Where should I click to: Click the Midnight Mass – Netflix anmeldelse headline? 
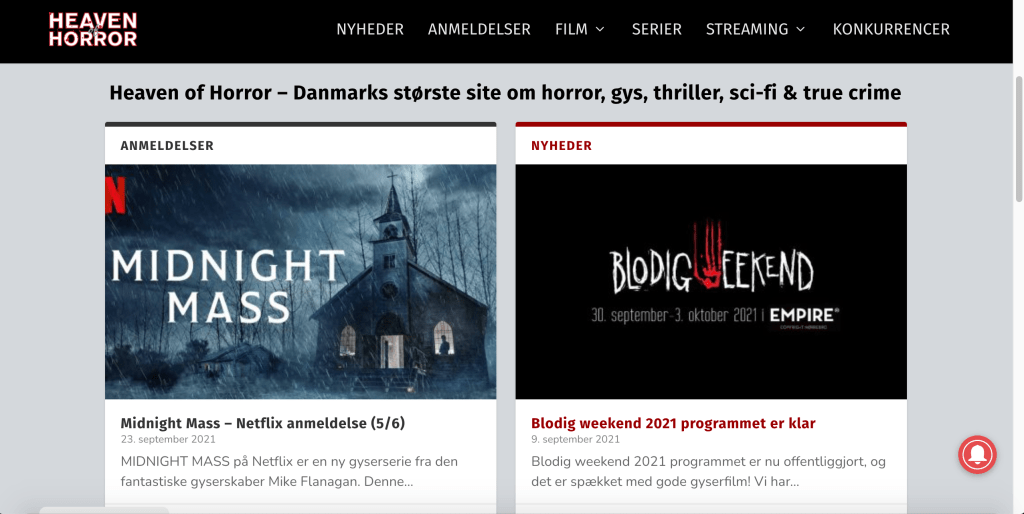point(263,423)
